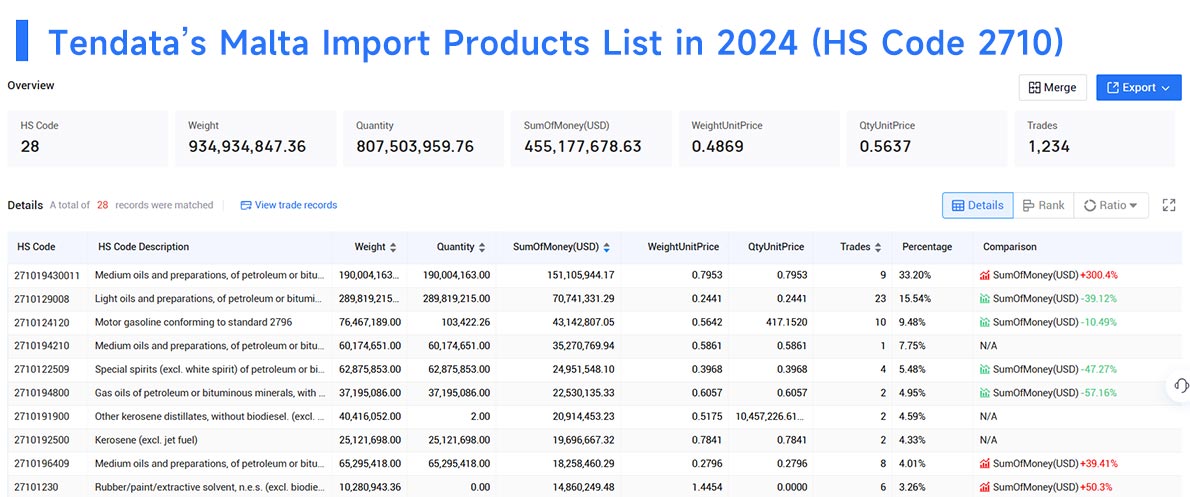Viewport: 1190px width, 497px height.
Task: Select HS code 271019430011 cell
Action: tap(46, 275)
